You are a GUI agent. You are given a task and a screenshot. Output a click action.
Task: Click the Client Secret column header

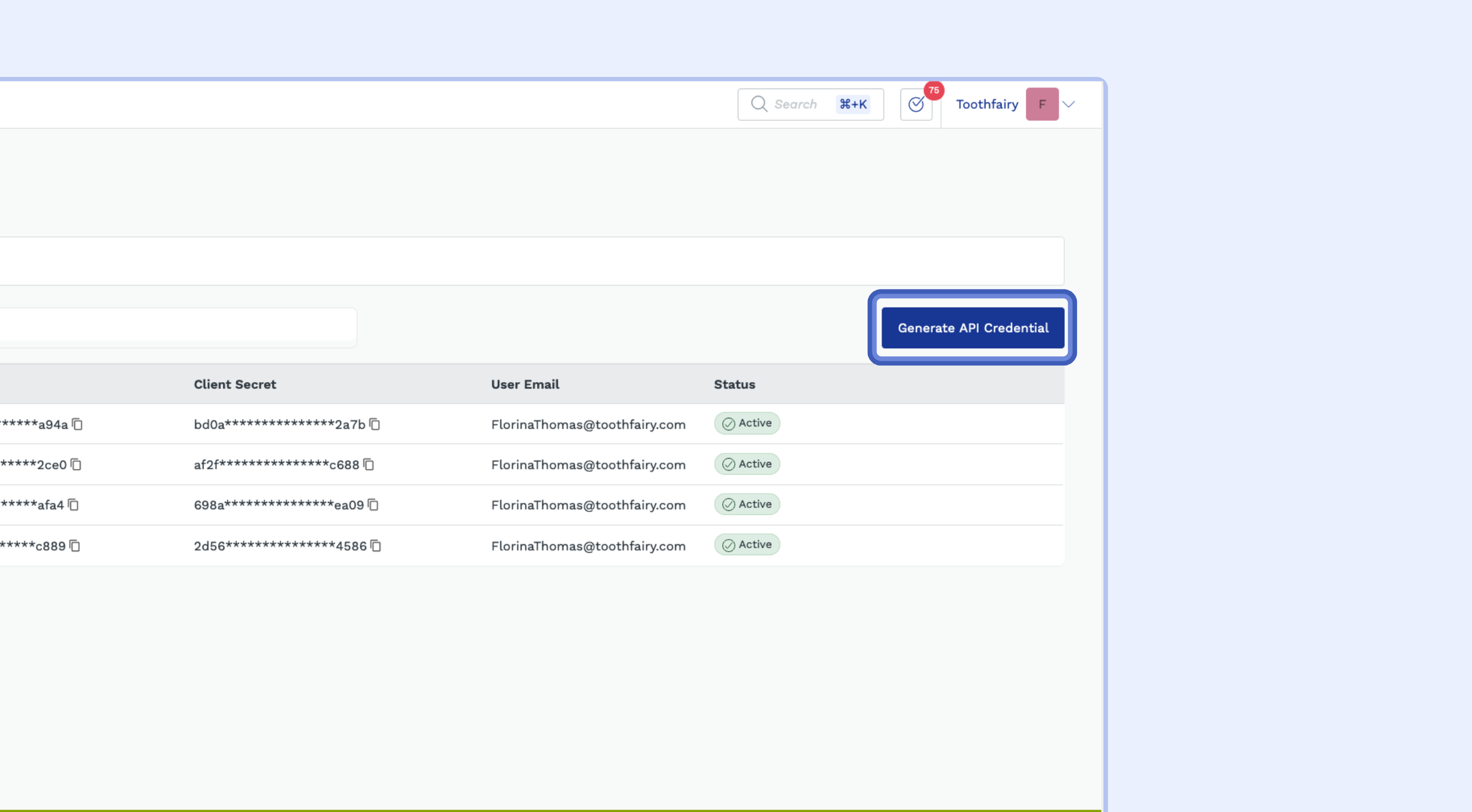pyautogui.click(x=235, y=384)
